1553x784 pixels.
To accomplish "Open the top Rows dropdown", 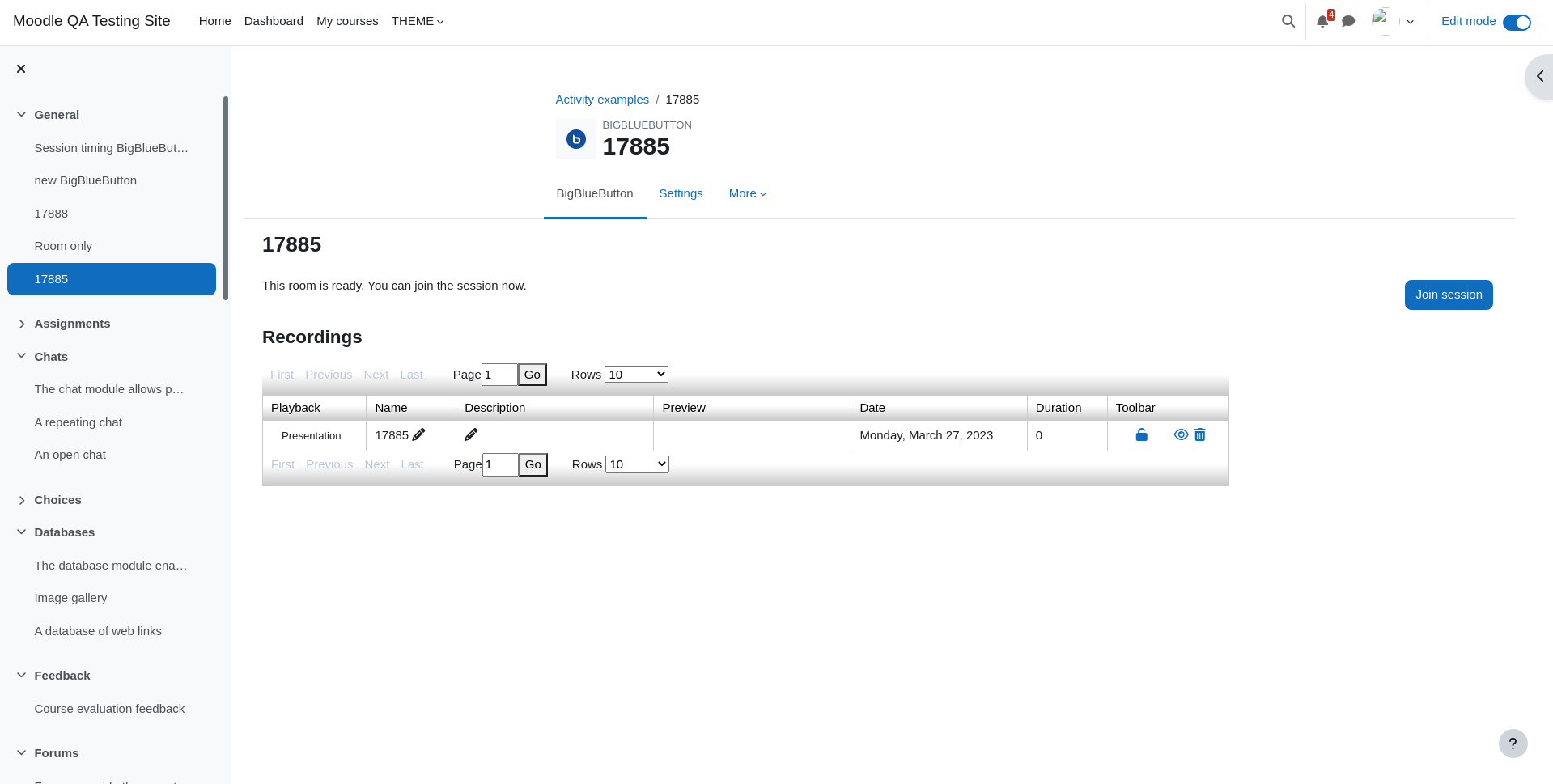I will 636,374.
